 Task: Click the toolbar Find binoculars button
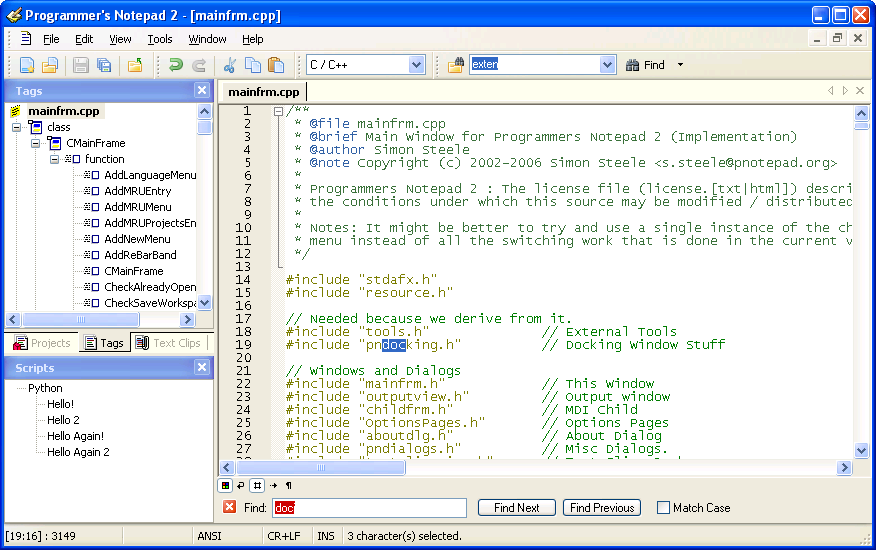[645, 65]
